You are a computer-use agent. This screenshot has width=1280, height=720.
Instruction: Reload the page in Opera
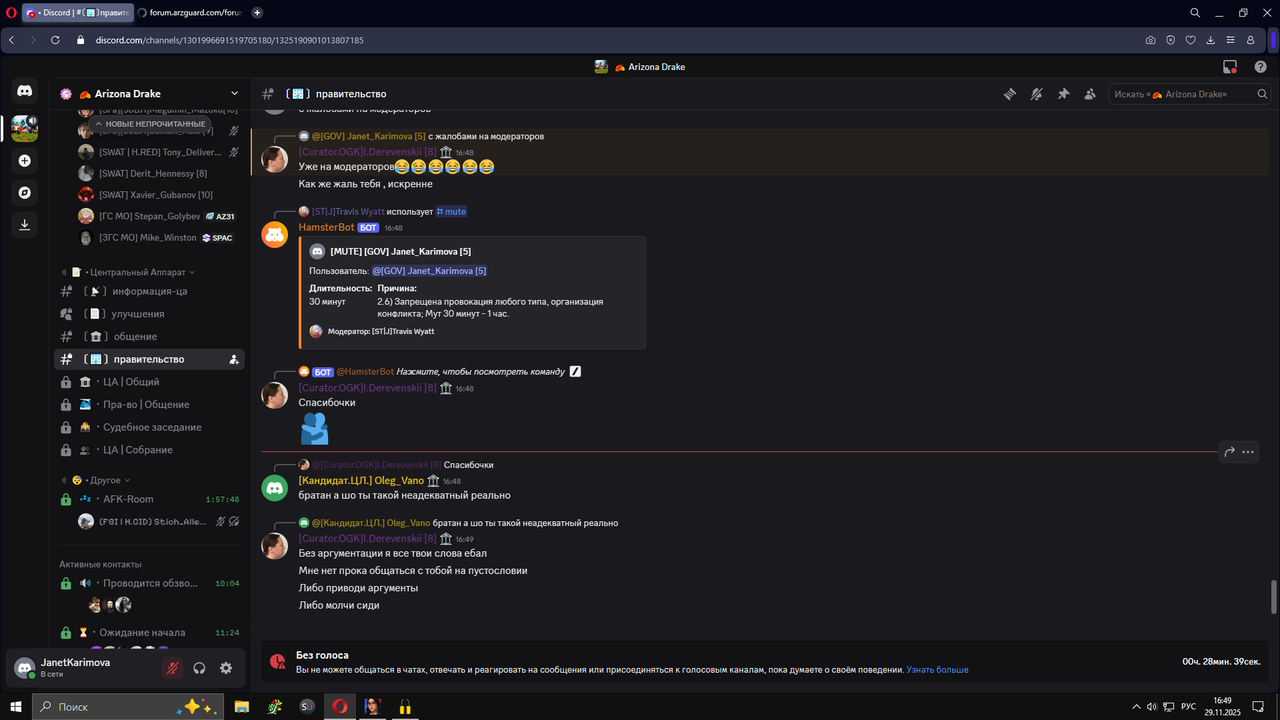[x=55, y=40]
